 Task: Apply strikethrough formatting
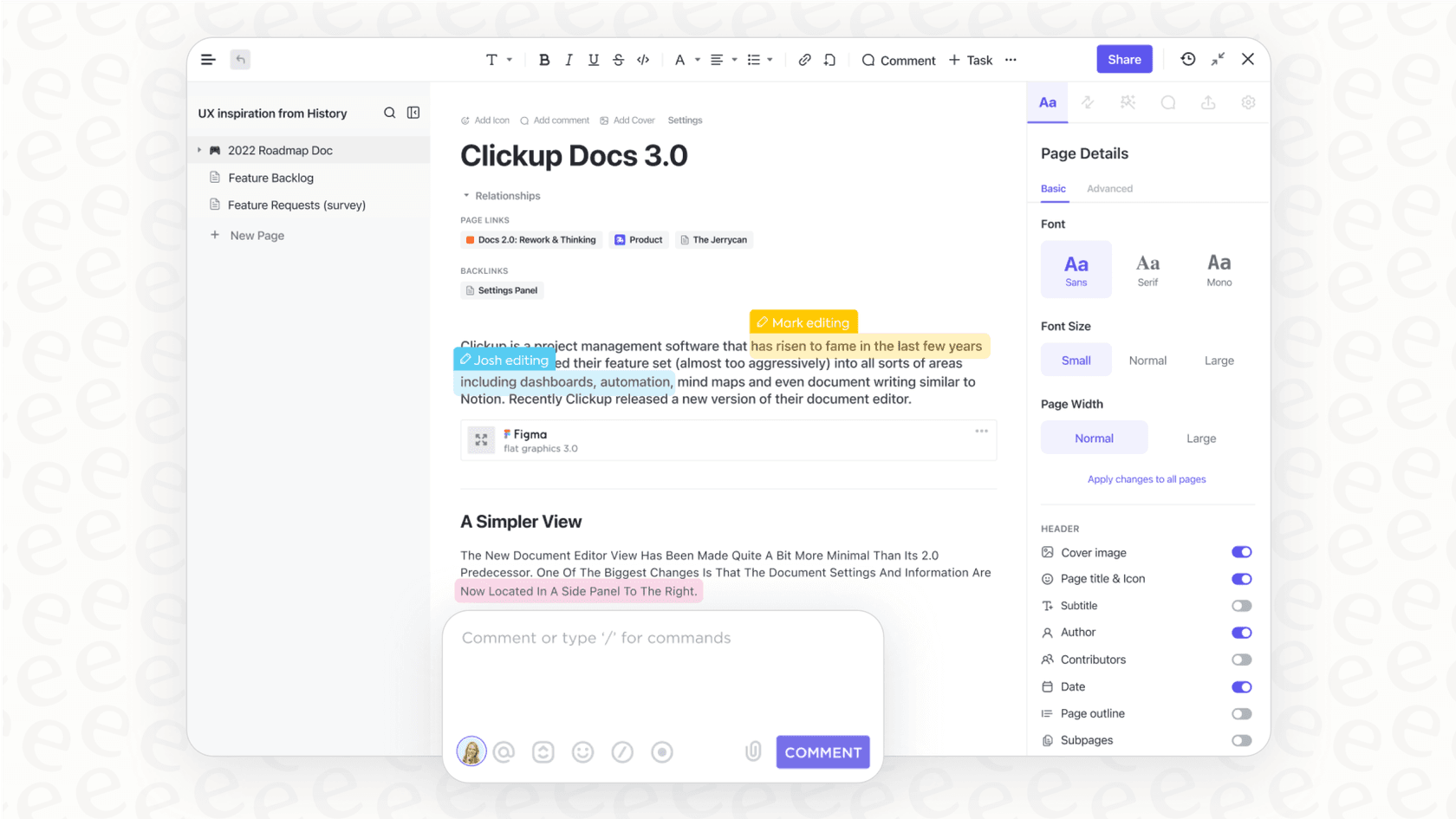pos(618,60)
